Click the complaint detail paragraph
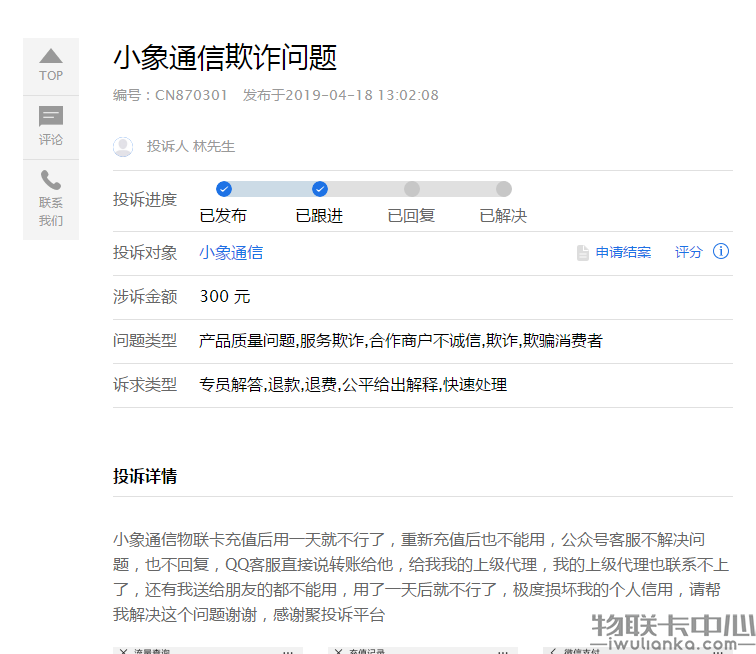This screenshot has height=654, width=756. tap(421, 577)
